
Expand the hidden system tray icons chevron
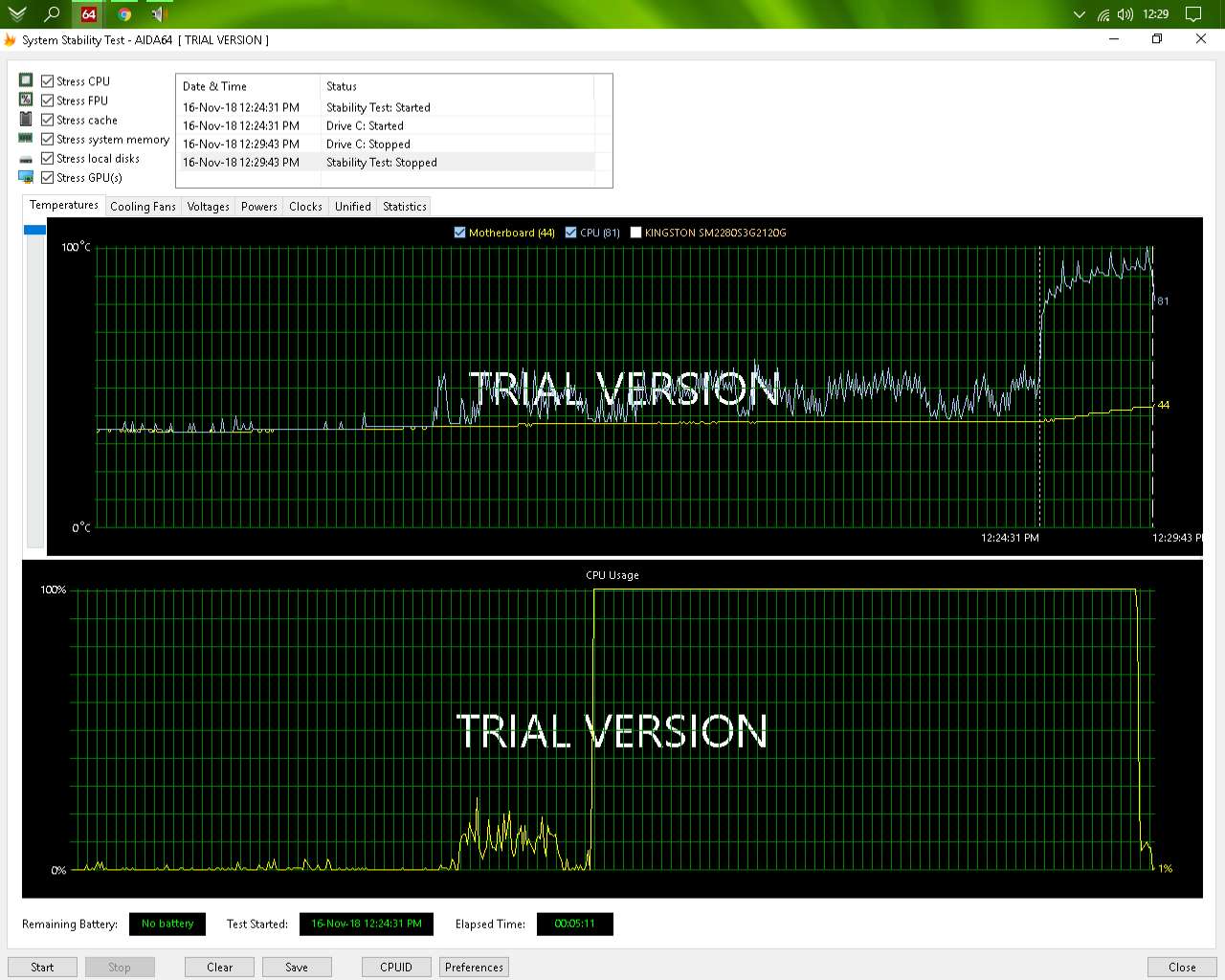coord(1080,14)
